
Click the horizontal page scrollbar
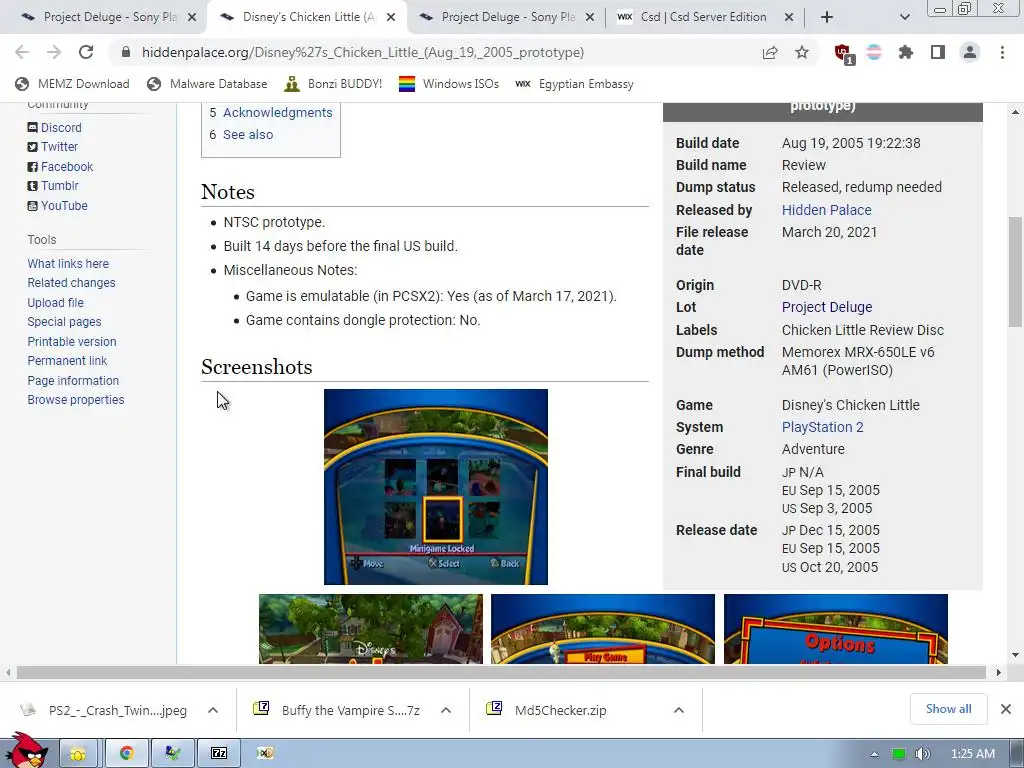tap(502, 672)
